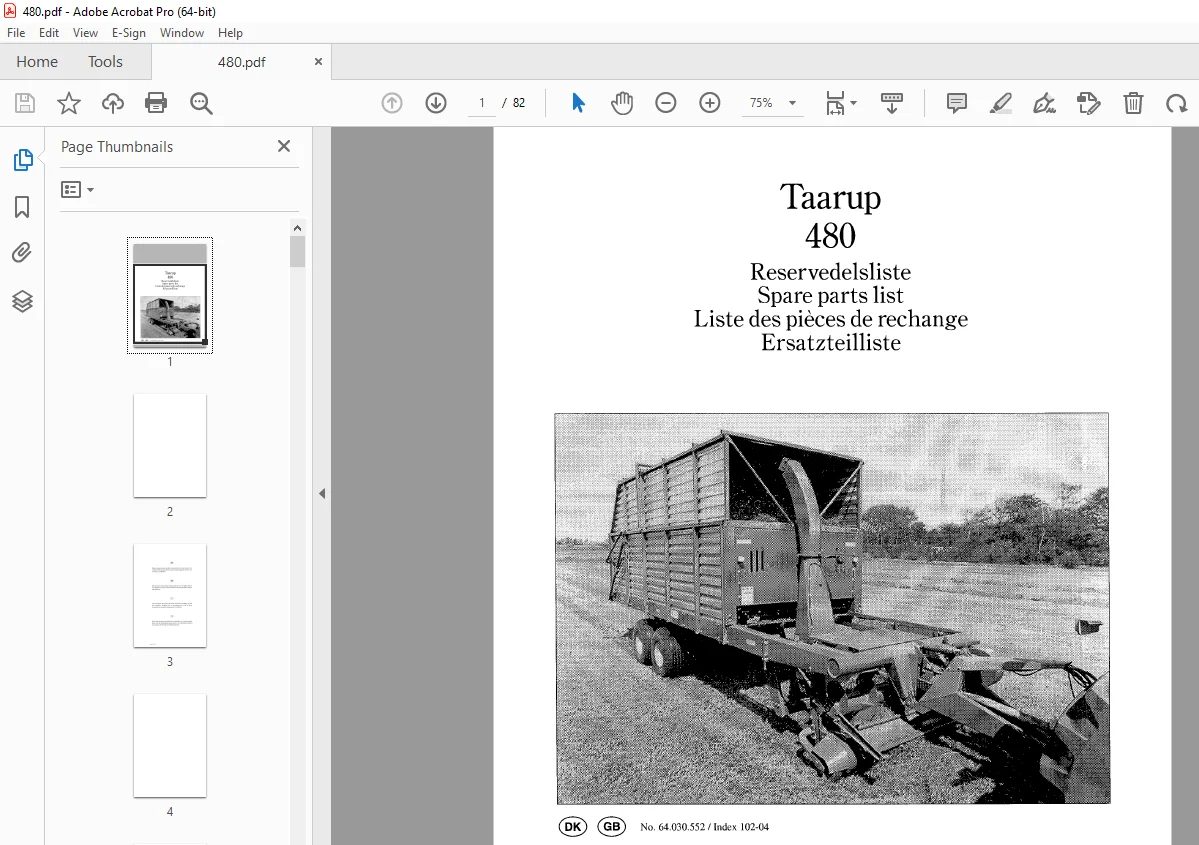Open thumbnails options dropdown menu
The width and height of the screenshot is (1199, 845).
77,190
